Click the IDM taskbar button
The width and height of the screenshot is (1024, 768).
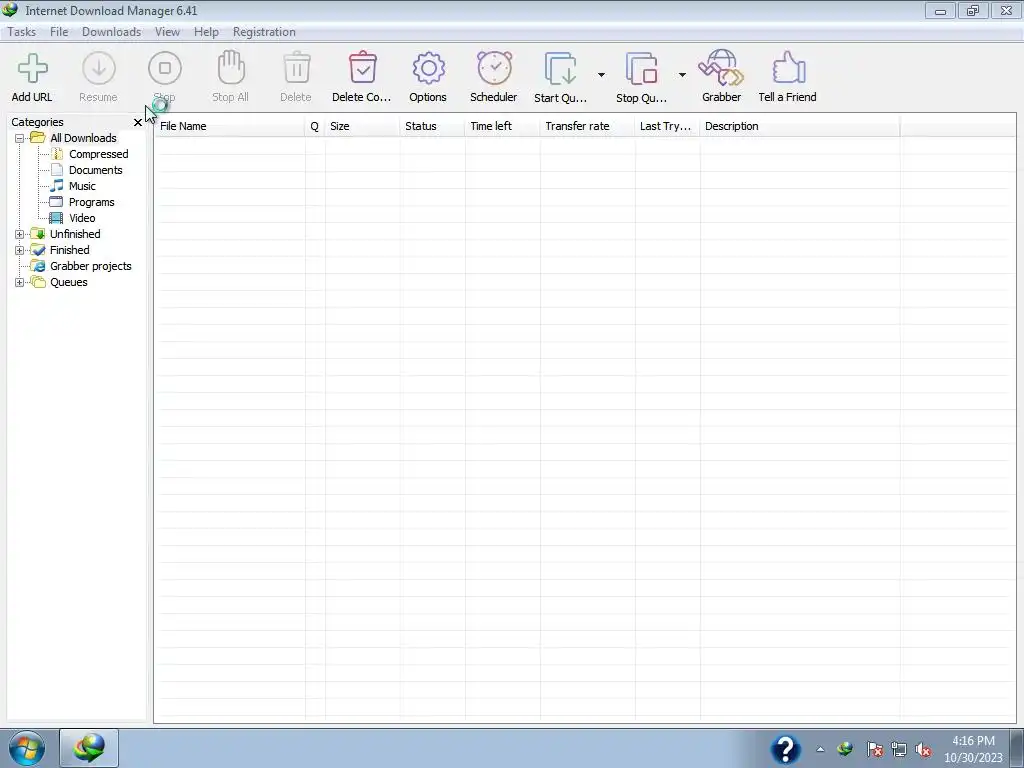pos(89,748)
